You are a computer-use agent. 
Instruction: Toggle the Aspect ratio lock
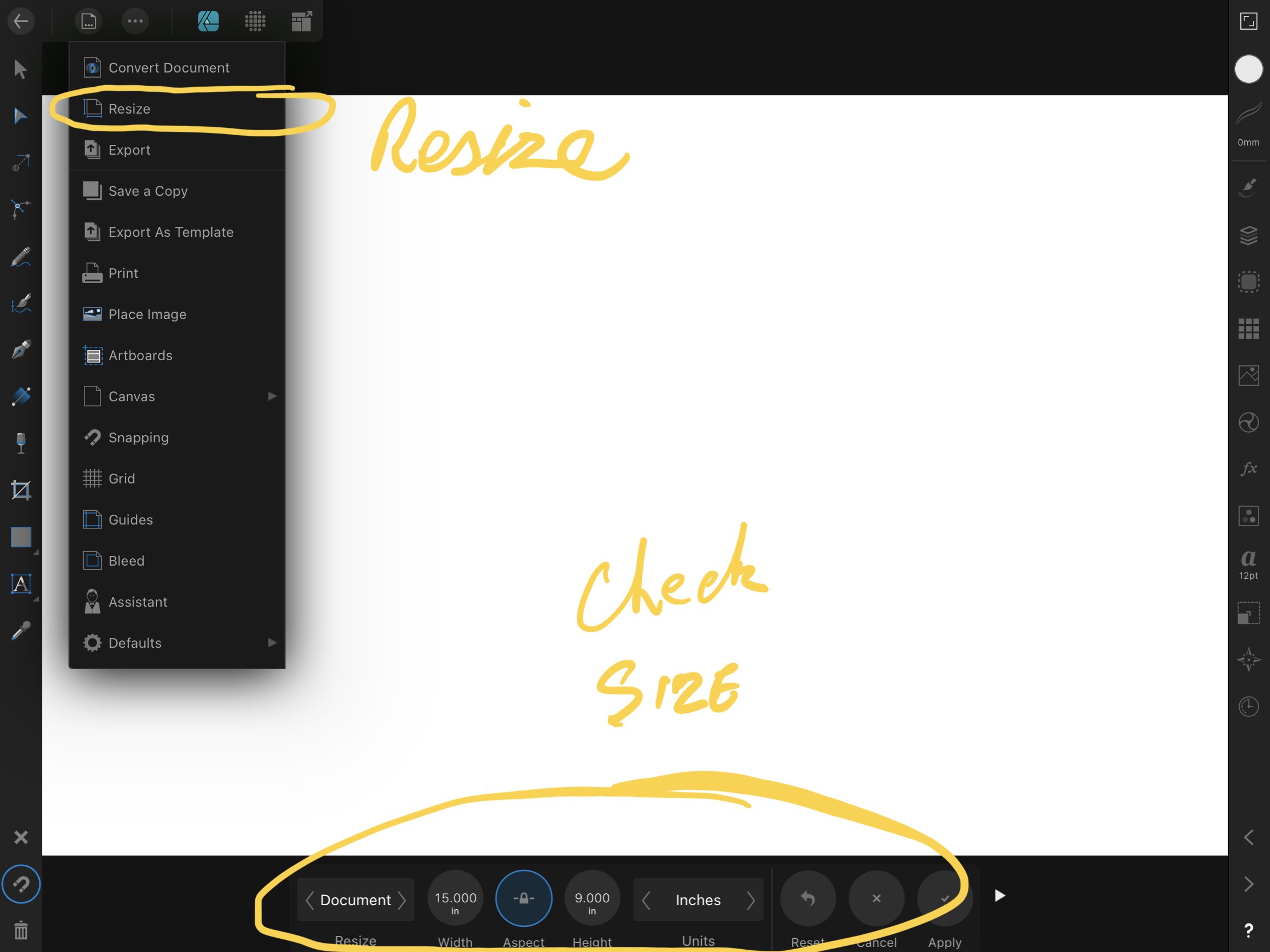point(523,898)
